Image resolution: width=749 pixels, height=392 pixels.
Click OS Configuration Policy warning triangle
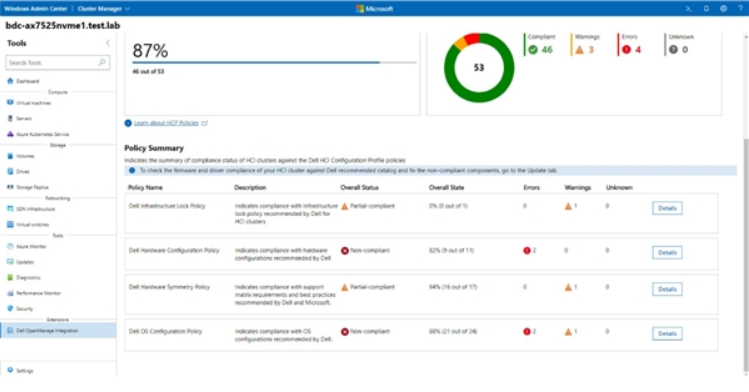click(568, 331)
